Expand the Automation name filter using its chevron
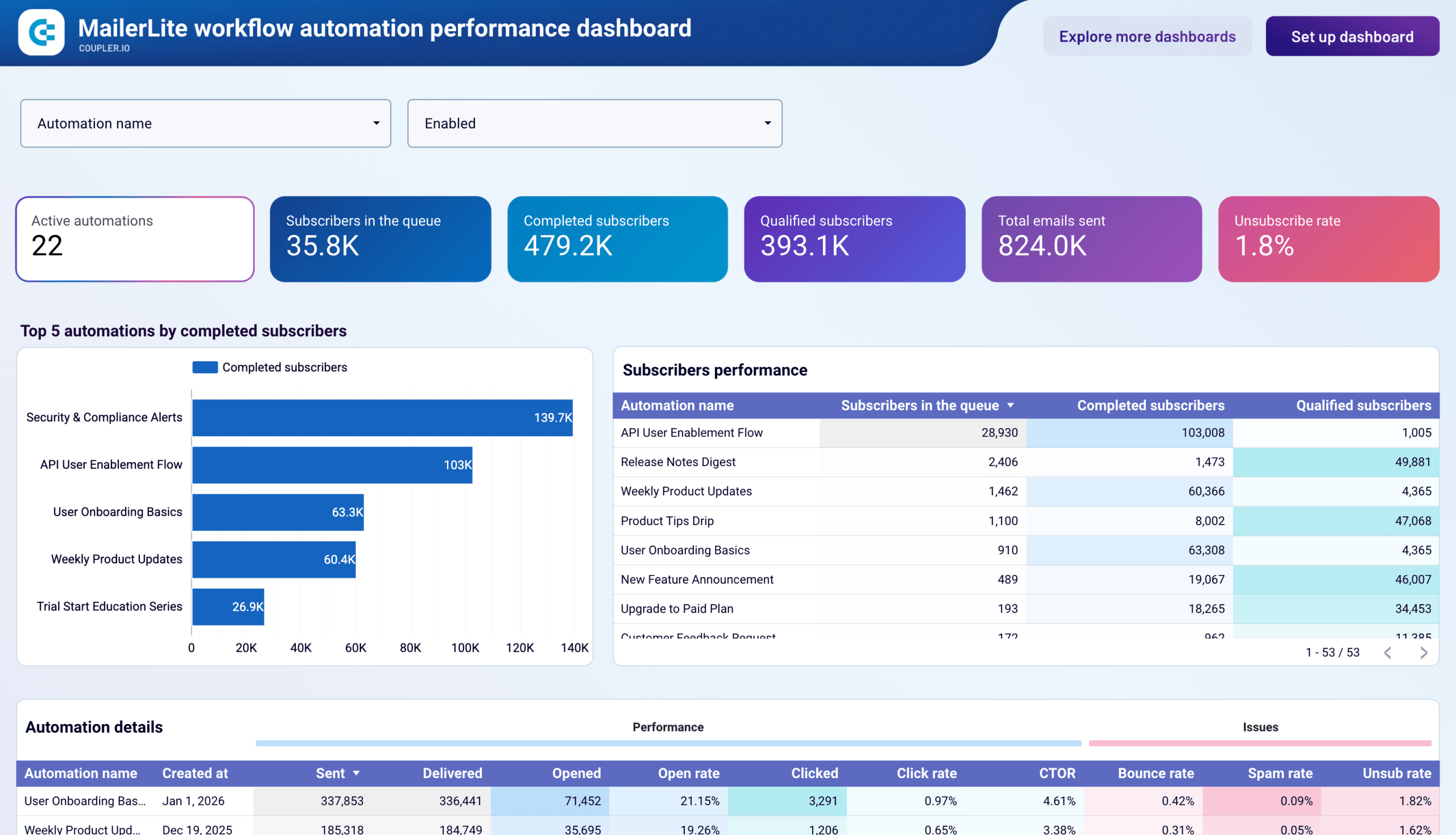The image size is (1456, 835). 375,123
